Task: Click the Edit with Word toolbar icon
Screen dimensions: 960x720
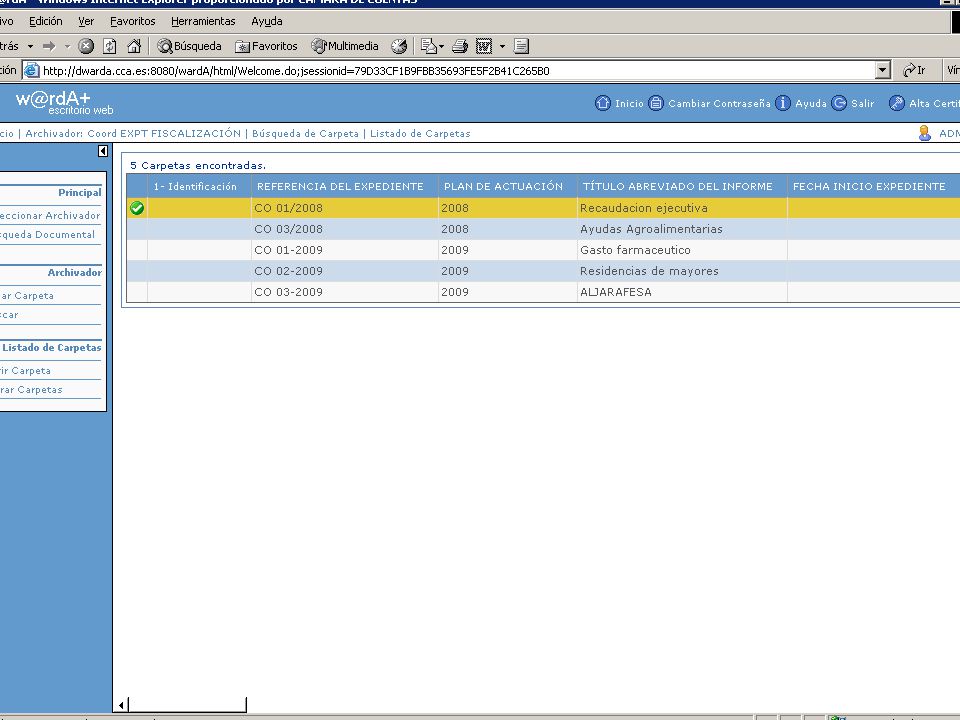Action: click(x=484, y=46)
